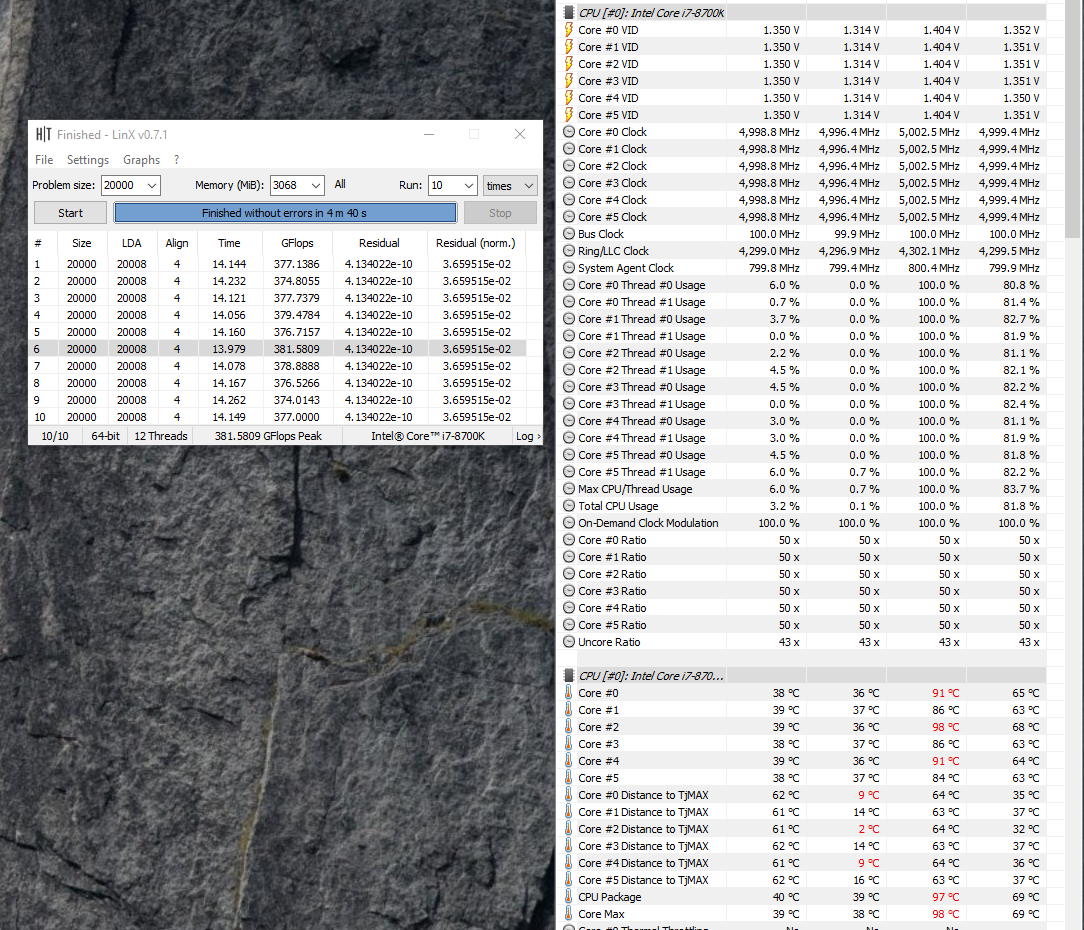Click the clock icon for Bus Clock
1084x930 pixels.
(569, 234)
